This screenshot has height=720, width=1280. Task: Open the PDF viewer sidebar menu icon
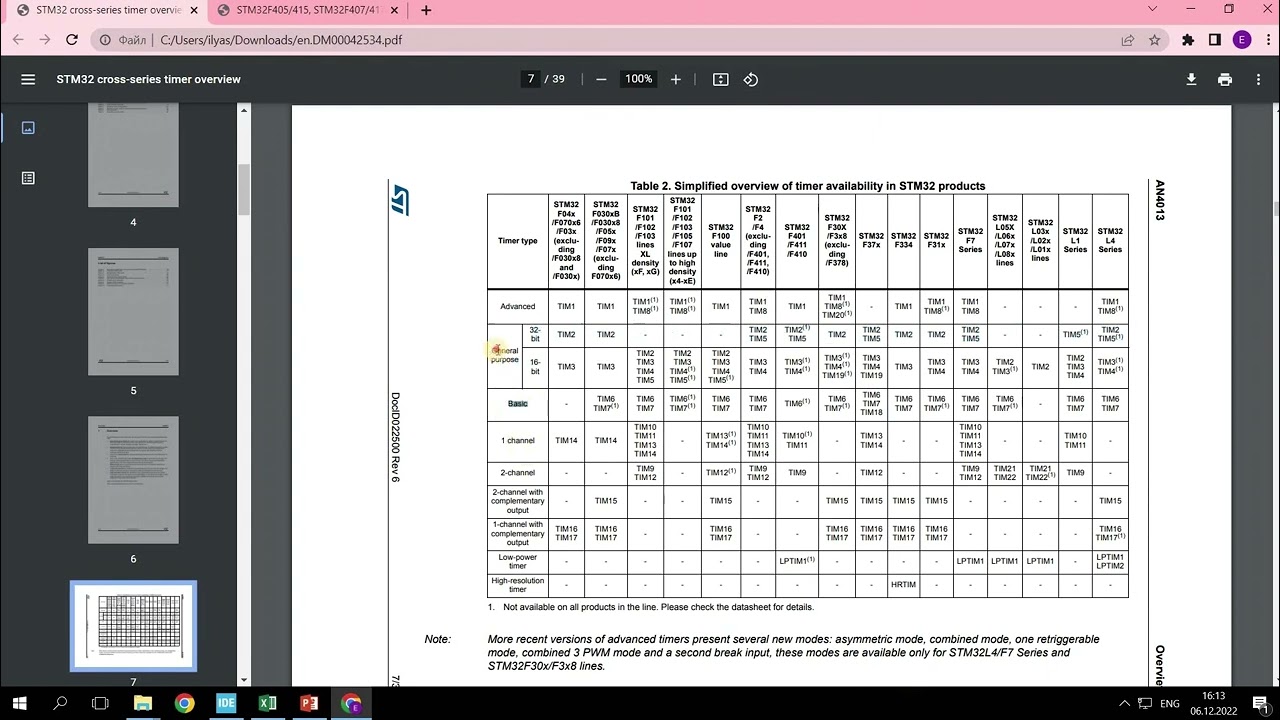[x=28, y=79]
